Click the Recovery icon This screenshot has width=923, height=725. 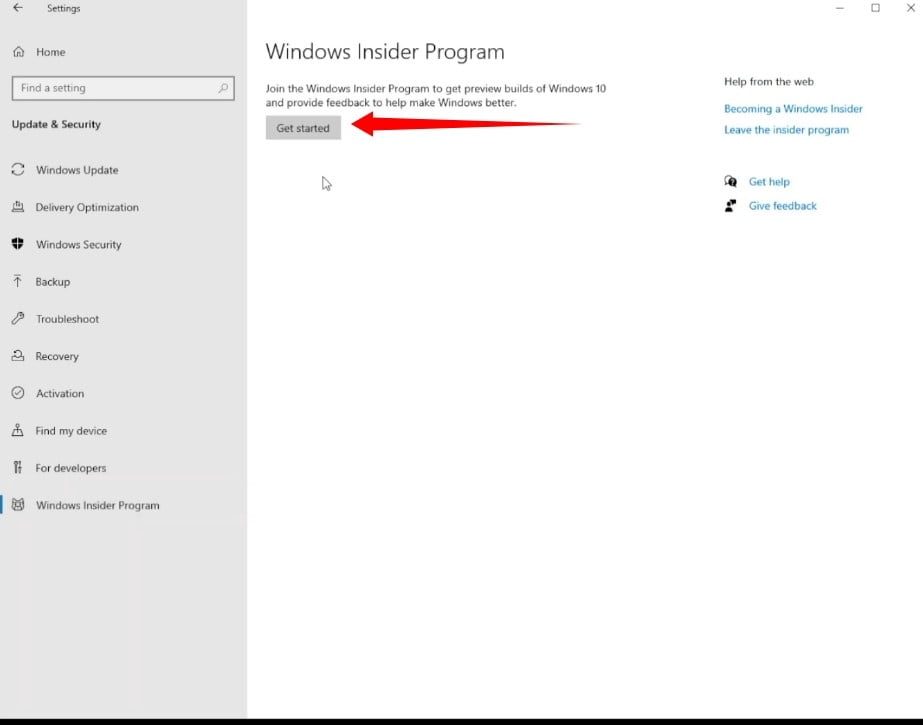pos(18,355)
